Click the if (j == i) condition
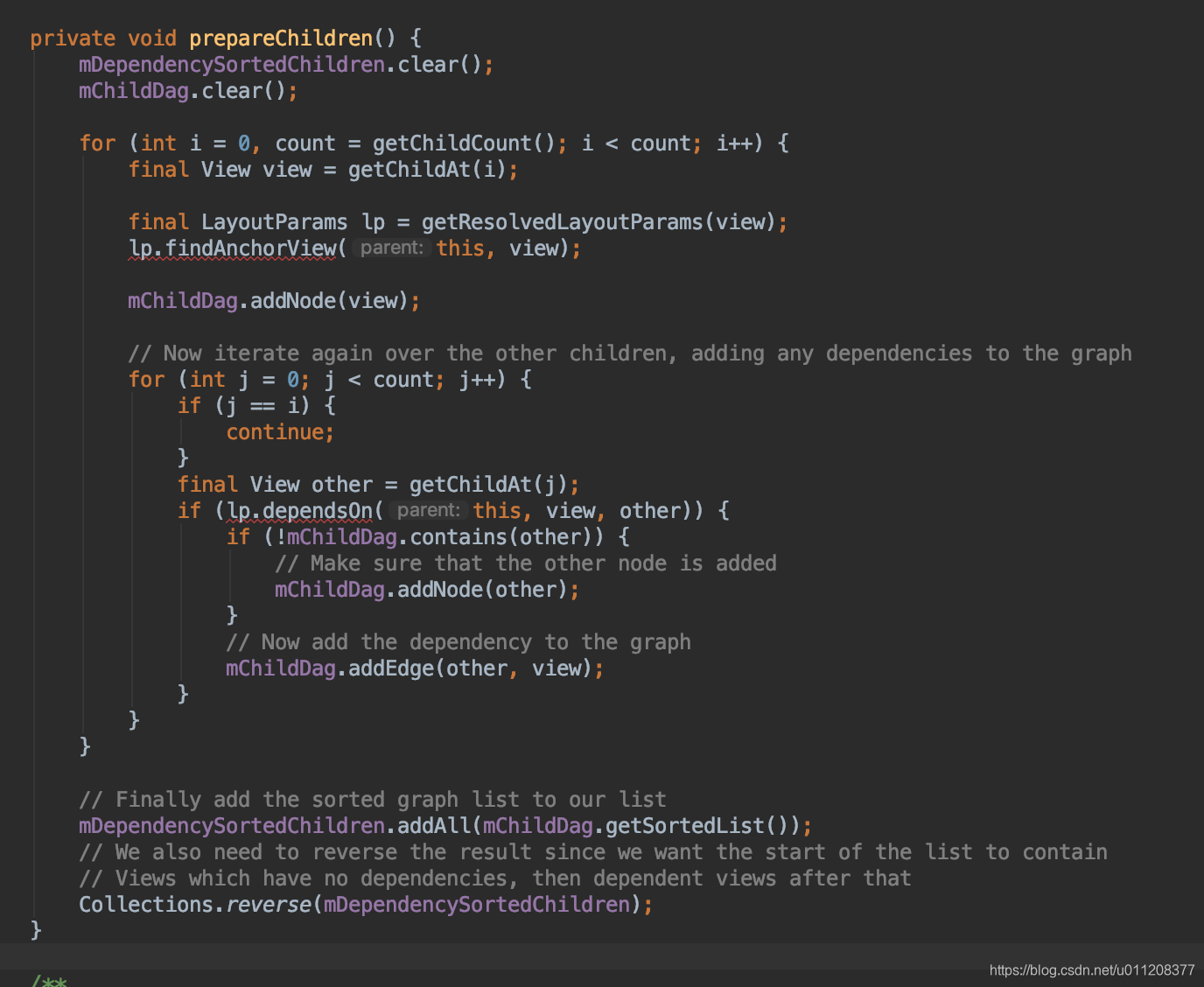The width and height of the screenshot is (1204, 987). 256,406
